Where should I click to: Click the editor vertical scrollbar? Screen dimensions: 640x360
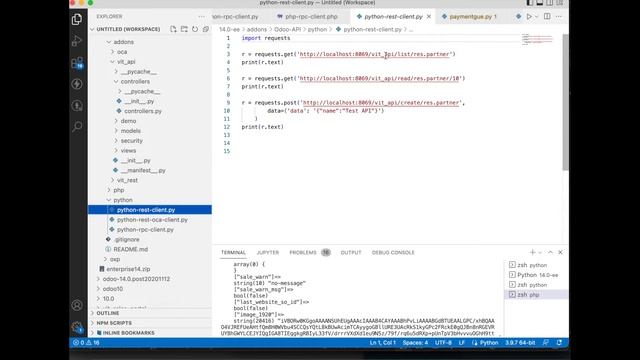coord(565,102)
